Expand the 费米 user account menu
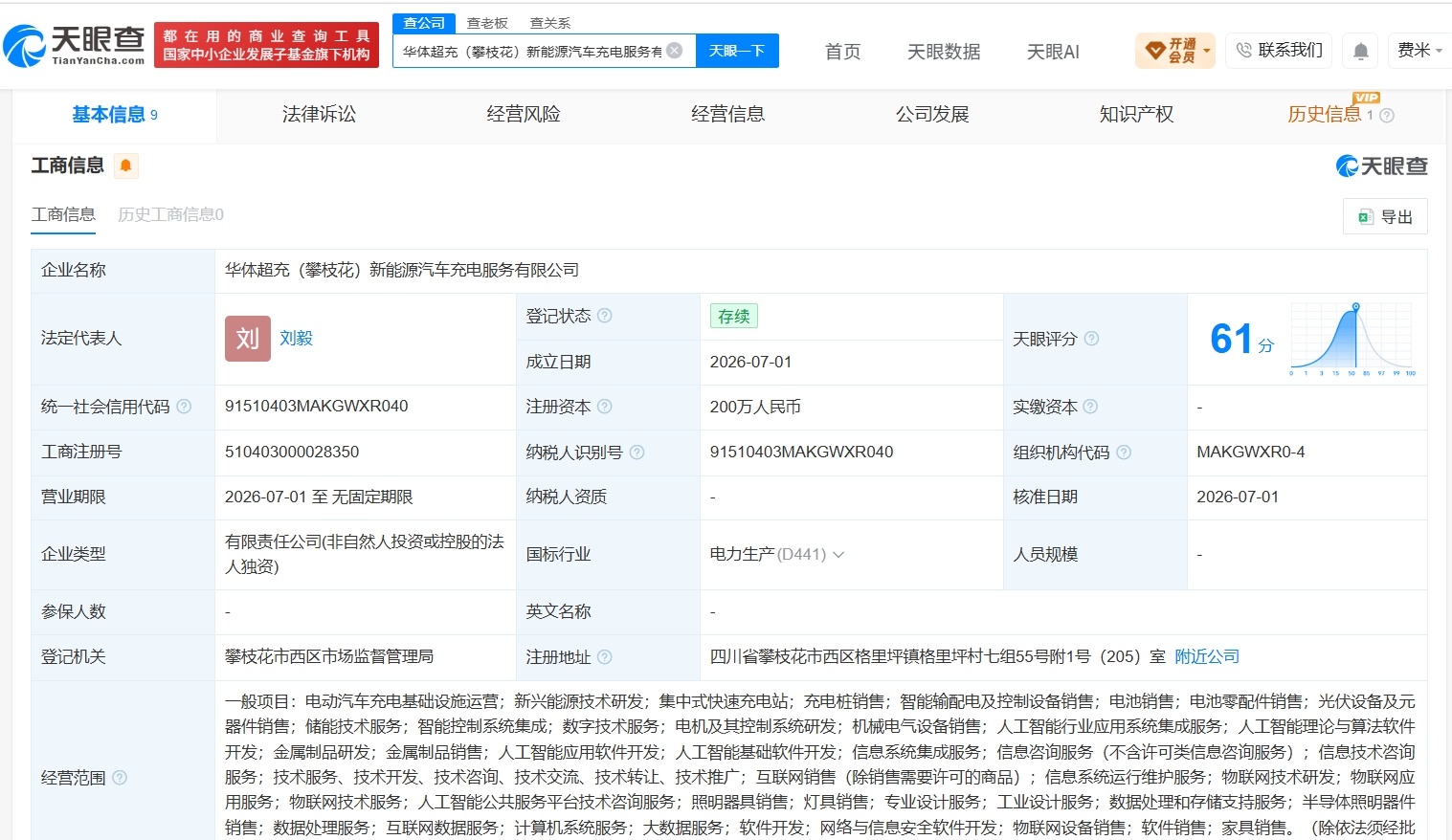Screen dimensions: 1452x840 pos(1419,51)
